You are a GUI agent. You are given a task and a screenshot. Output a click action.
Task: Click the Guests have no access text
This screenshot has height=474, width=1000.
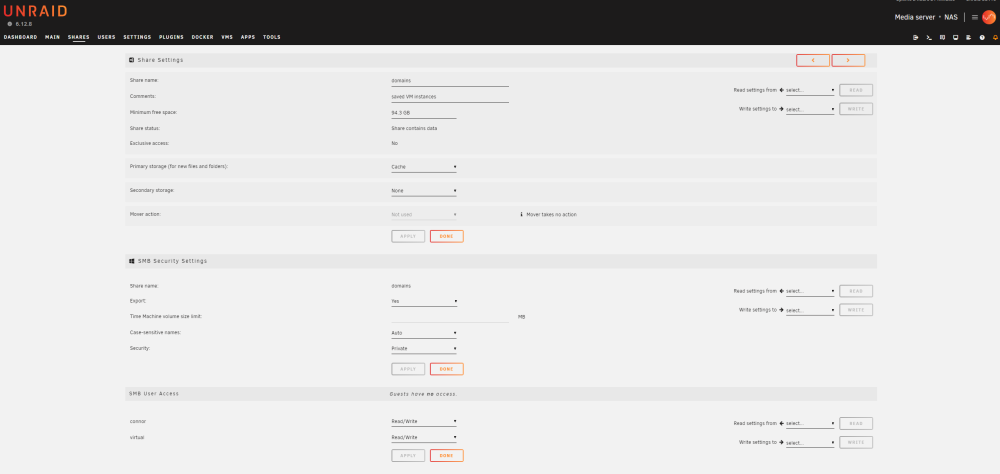point(423,394)
